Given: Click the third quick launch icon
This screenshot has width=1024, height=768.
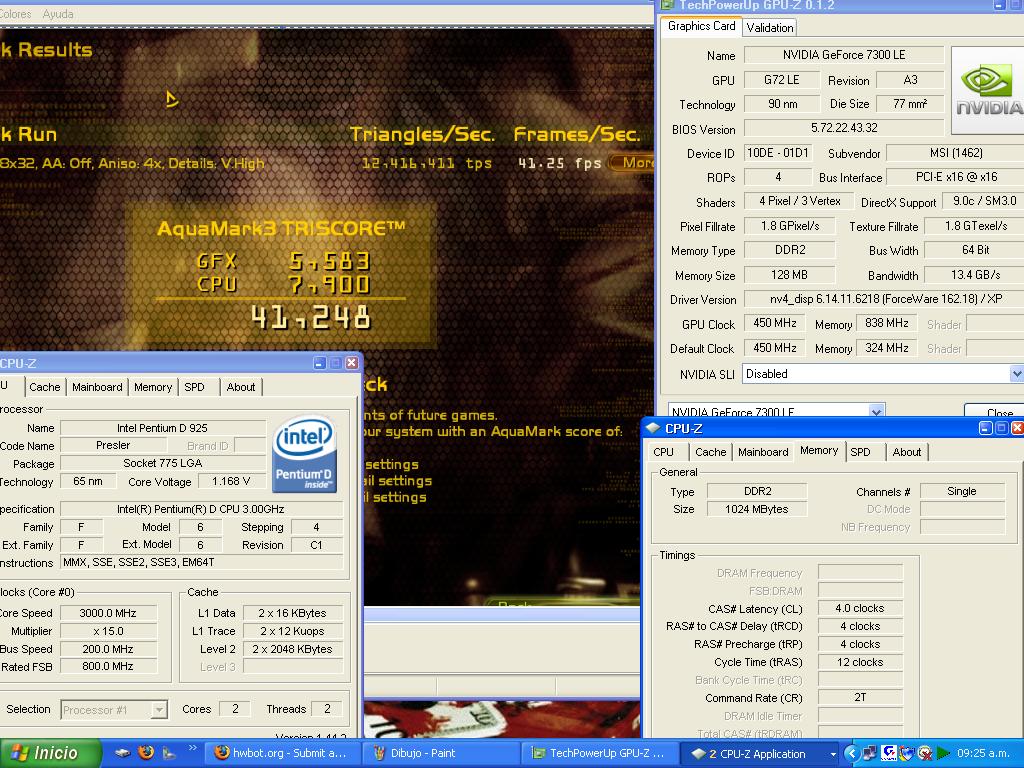Looking at the screenshot, I should [168, 753].
